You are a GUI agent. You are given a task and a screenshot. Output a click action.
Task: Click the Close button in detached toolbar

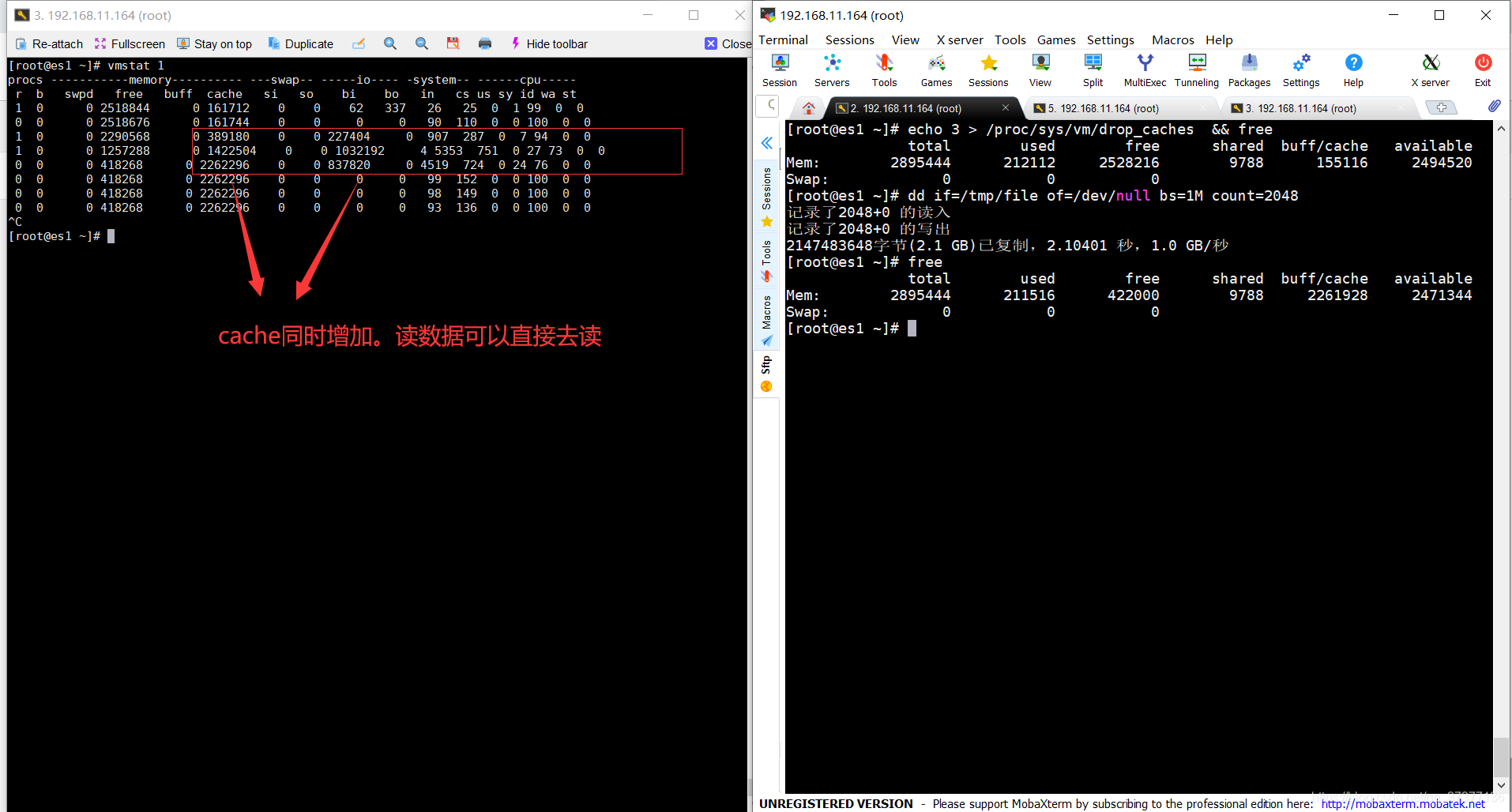(x=728, y=44)
